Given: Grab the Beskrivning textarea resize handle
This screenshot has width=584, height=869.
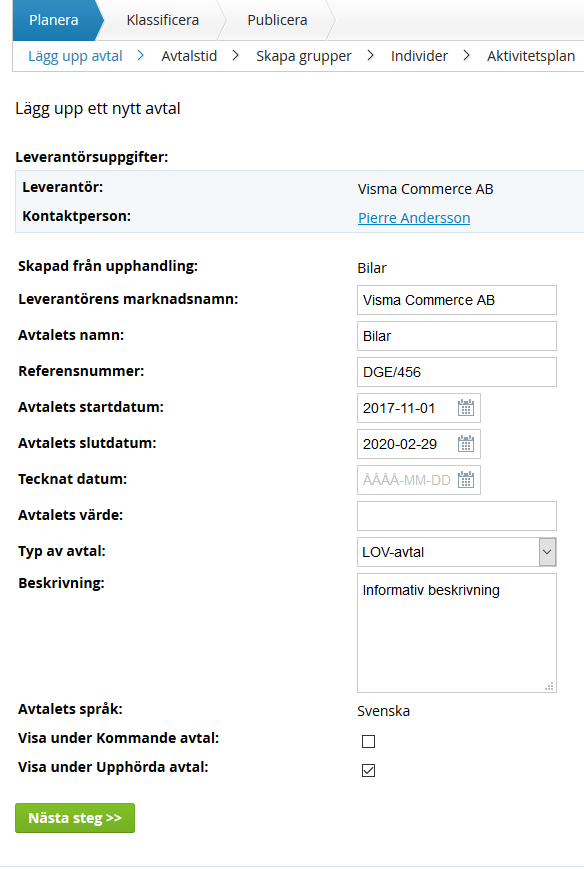Looking at the screenshot, I should [x=549, y=686].
